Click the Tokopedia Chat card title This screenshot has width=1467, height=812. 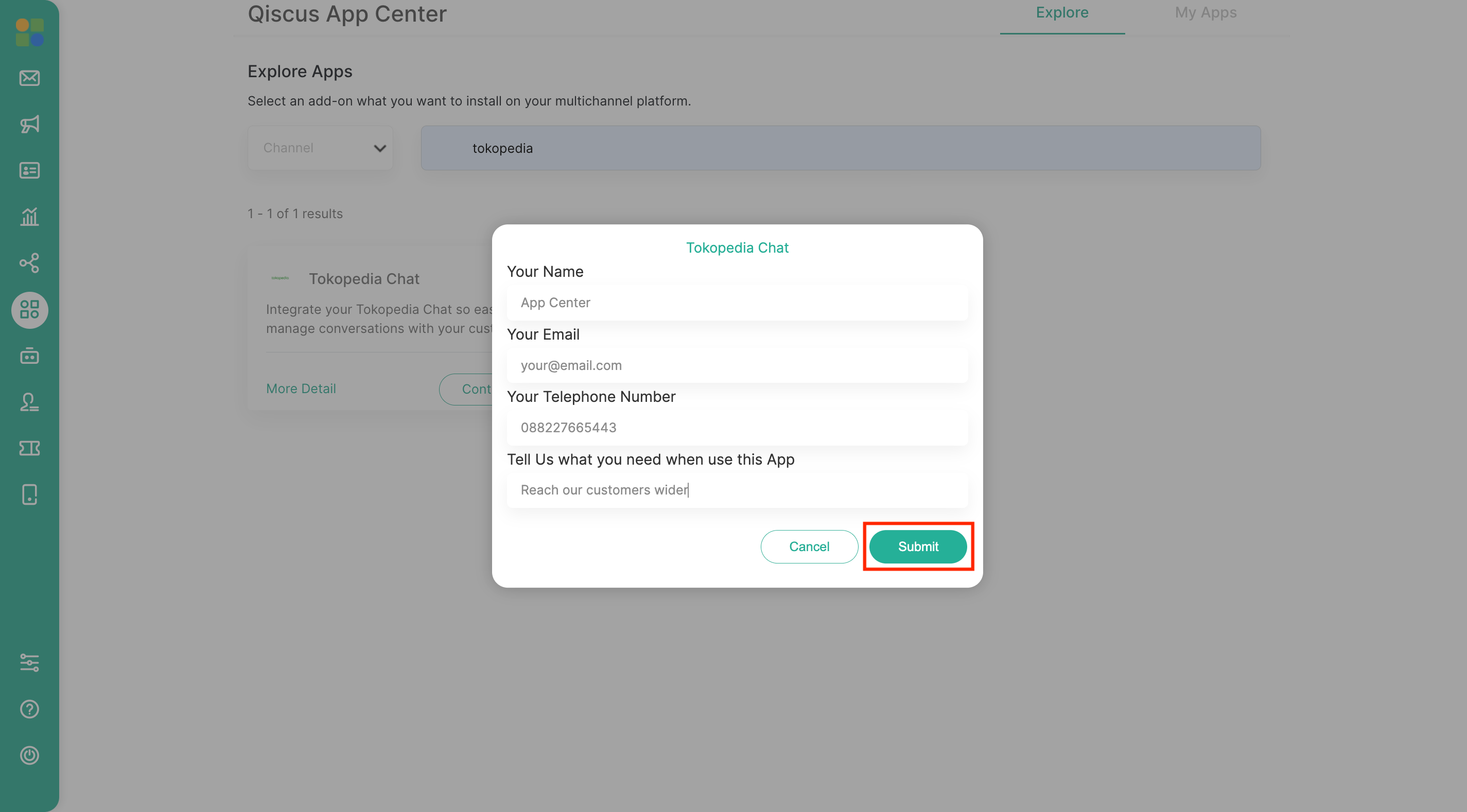point(364,278)
